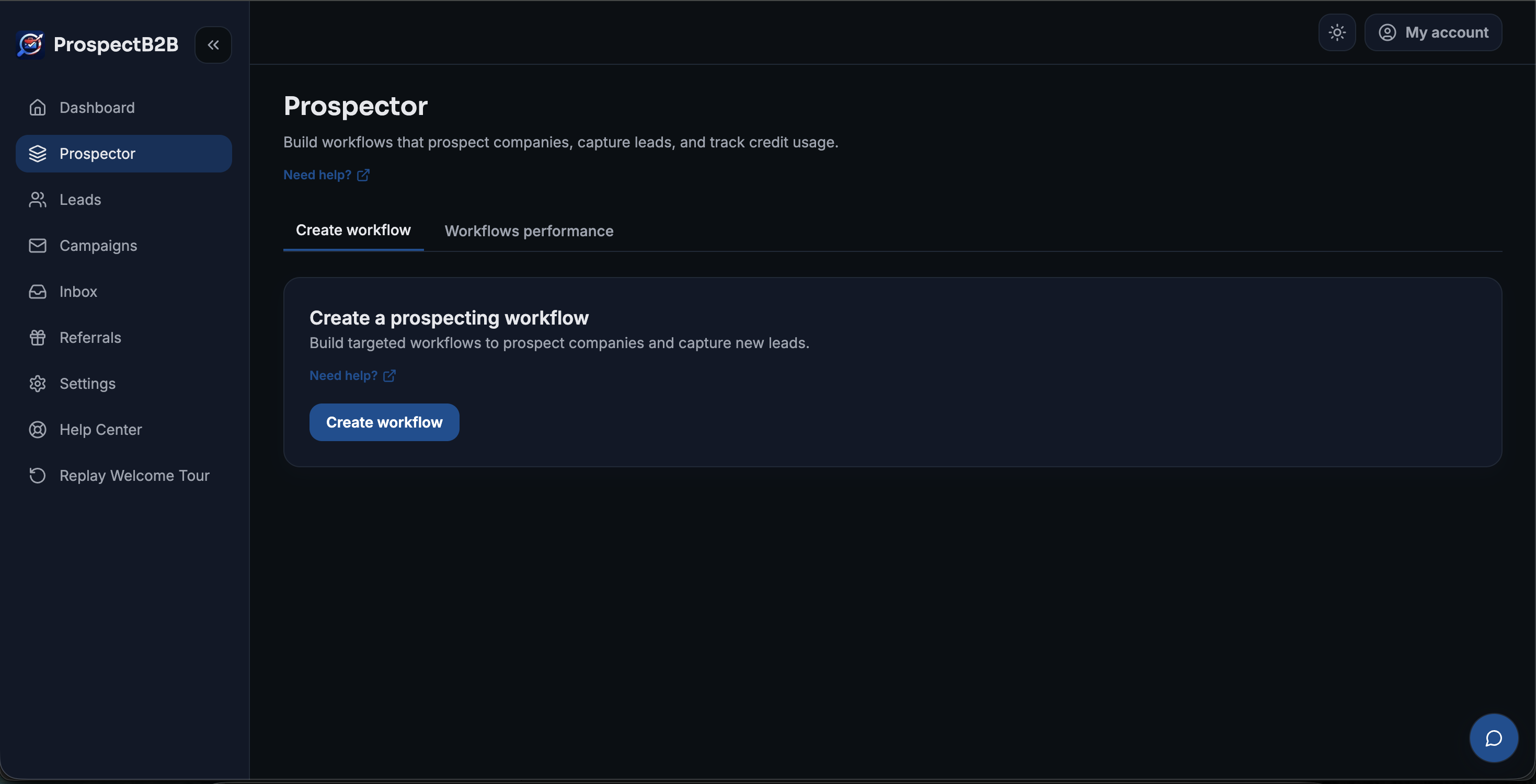The width and height of the screenshot is (1536, 784).
Task: Open the Need help? link under Prospector
Action: pos(317,175)
